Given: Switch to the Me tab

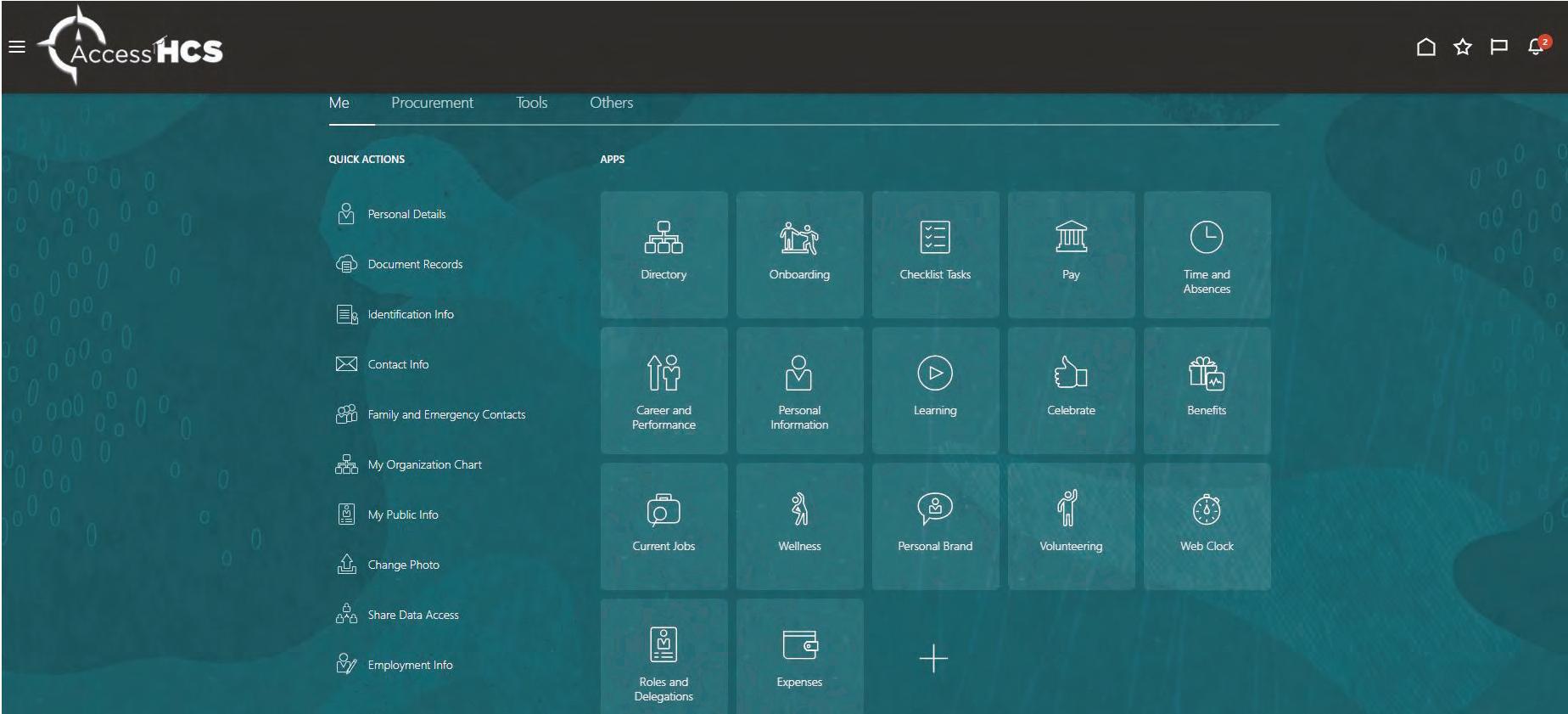Looking at the screenshot, I should click(339, 103).
